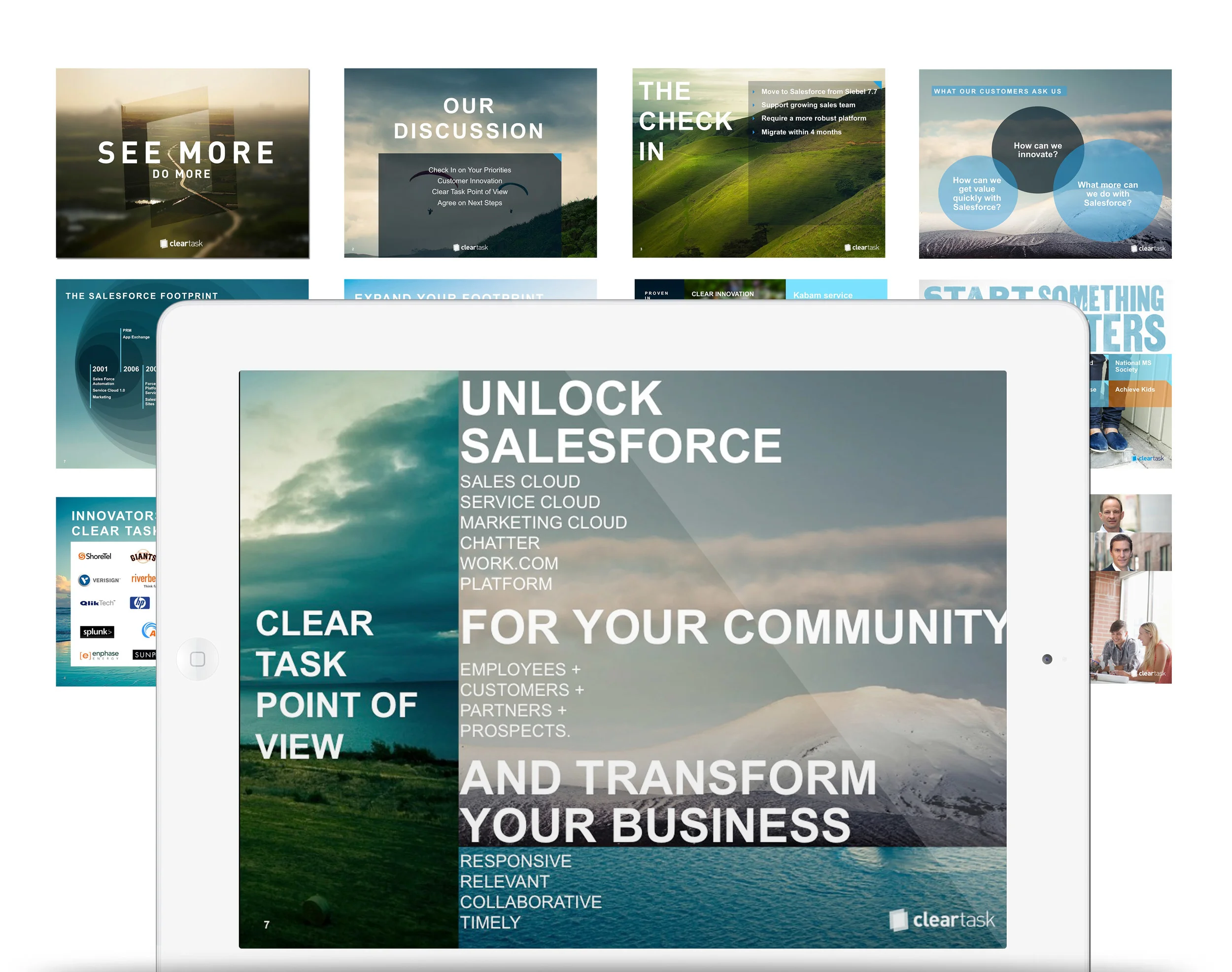Click 'How can we get value quickly' circle
Screen dimensions: 1232x972
[977, 194]
